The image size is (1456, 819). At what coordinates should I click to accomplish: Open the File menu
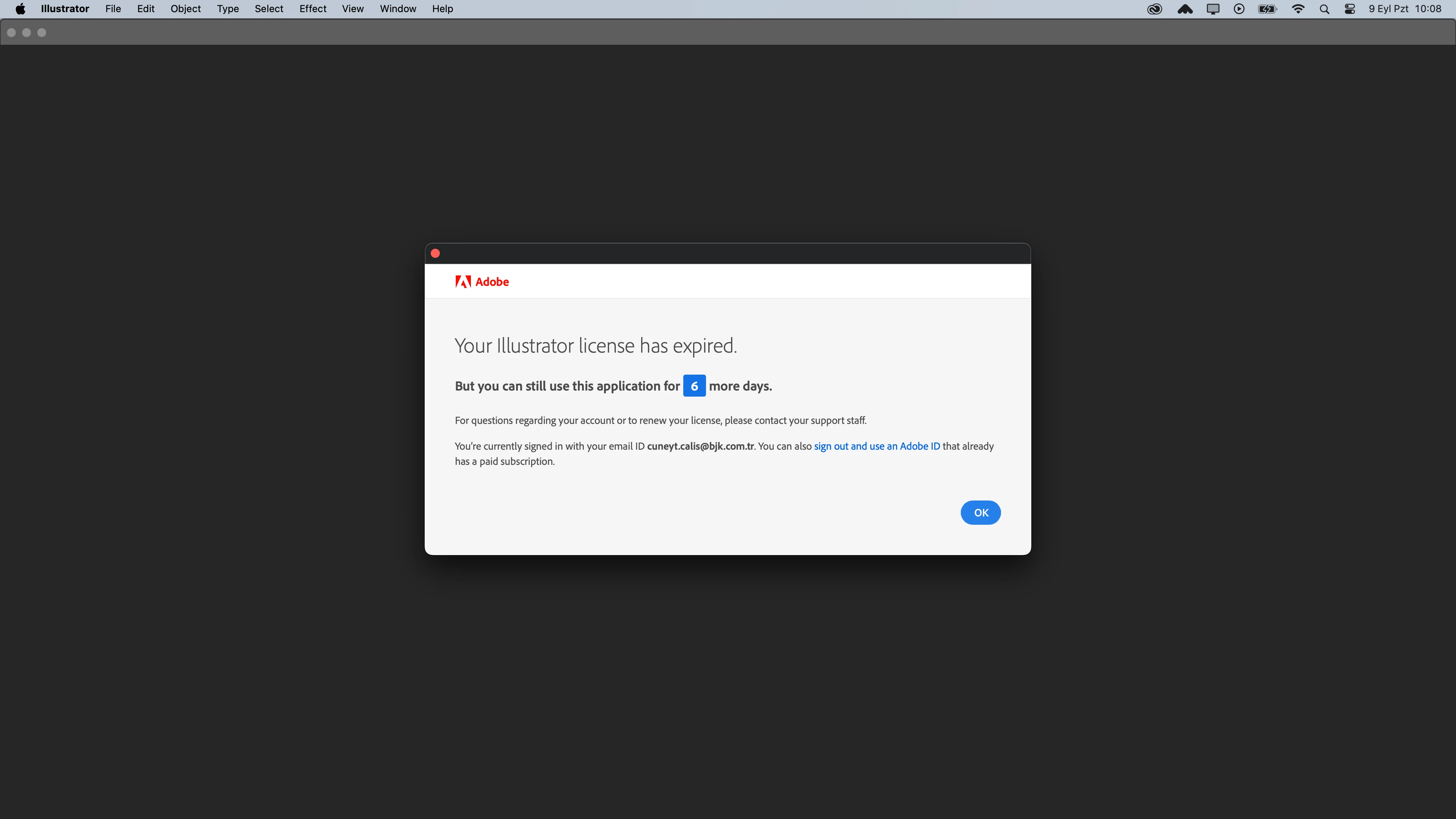pyautogui.click(x=113, y=9)
